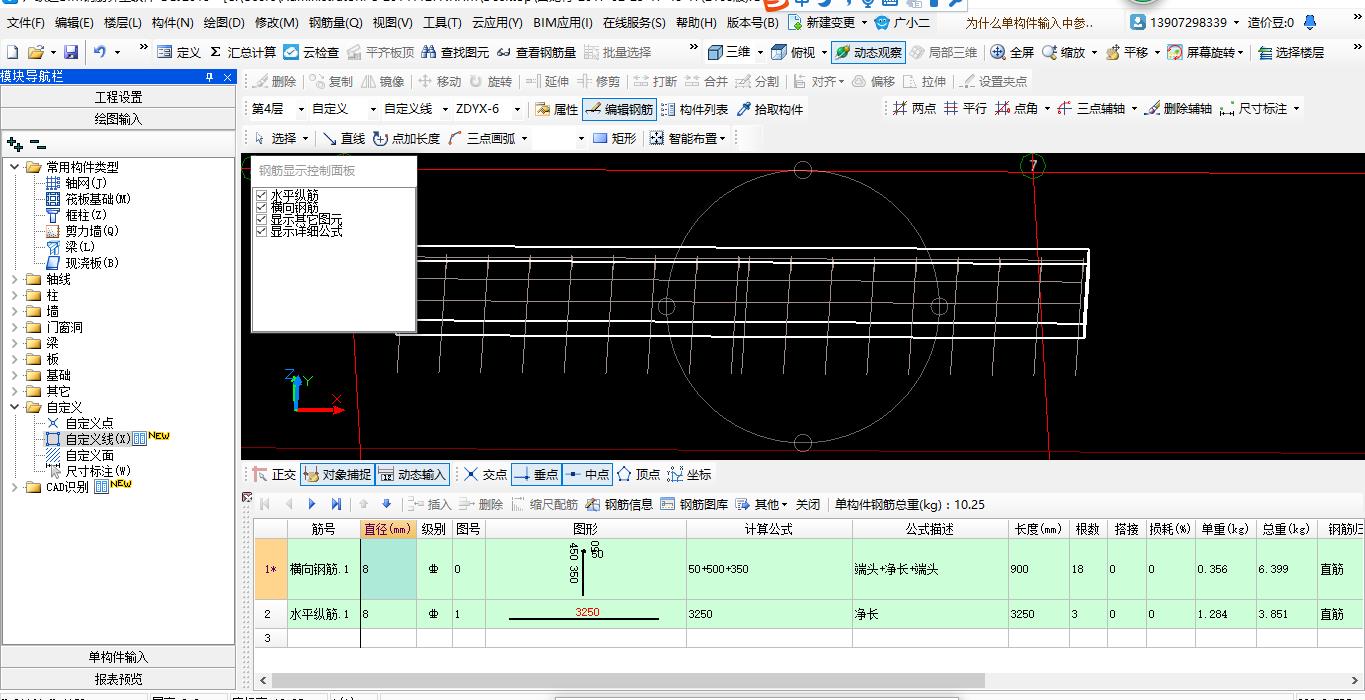Click the 关闭 button in rebar toolbar
The image size is (1365, 700).
pos(807,504)
